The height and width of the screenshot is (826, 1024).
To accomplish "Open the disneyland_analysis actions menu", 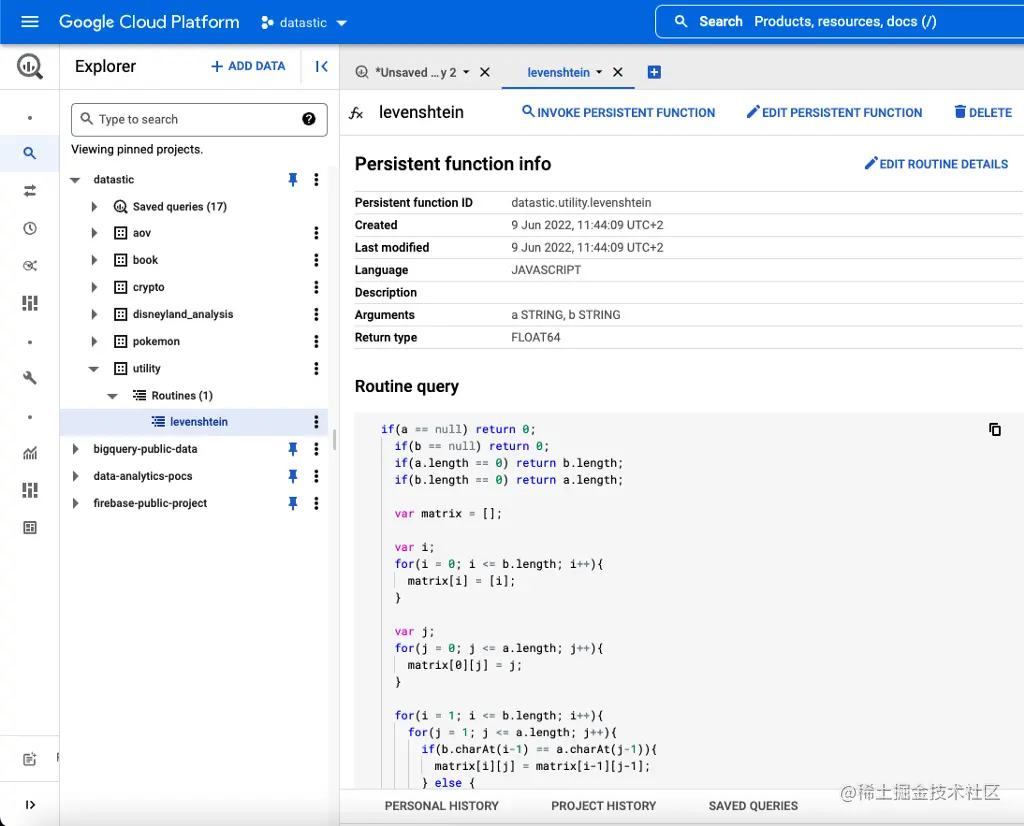I will click(316, 314).
